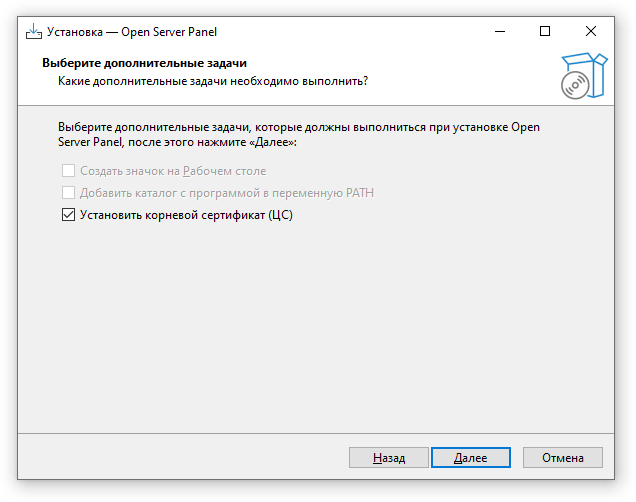This screenshot has height=502, width=636.
Task: Minimize the Open Server Panel installer window
Action: pyautogui.click(x=500, y=31)
